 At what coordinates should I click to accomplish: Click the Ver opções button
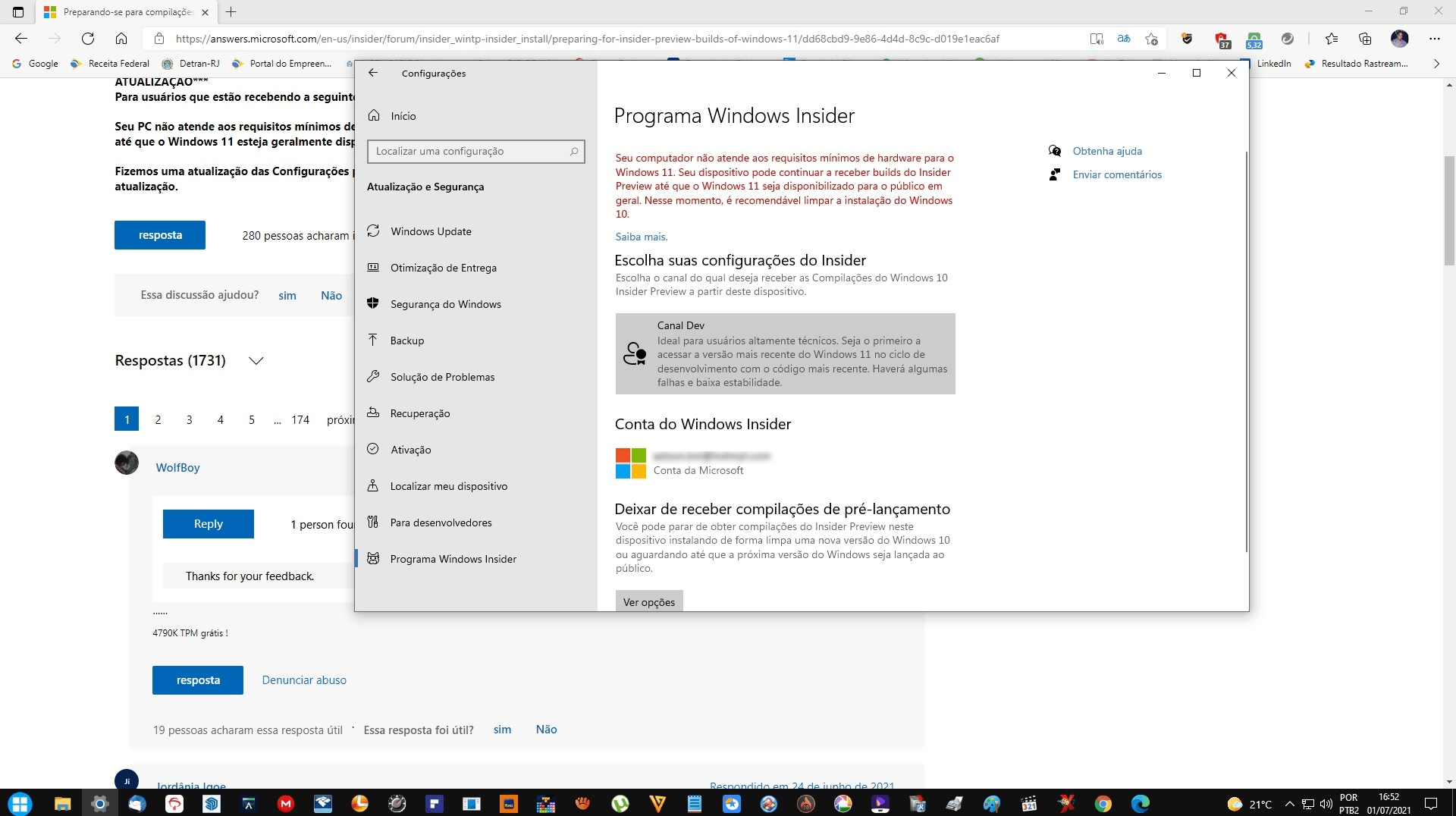[x=649, y=602]
